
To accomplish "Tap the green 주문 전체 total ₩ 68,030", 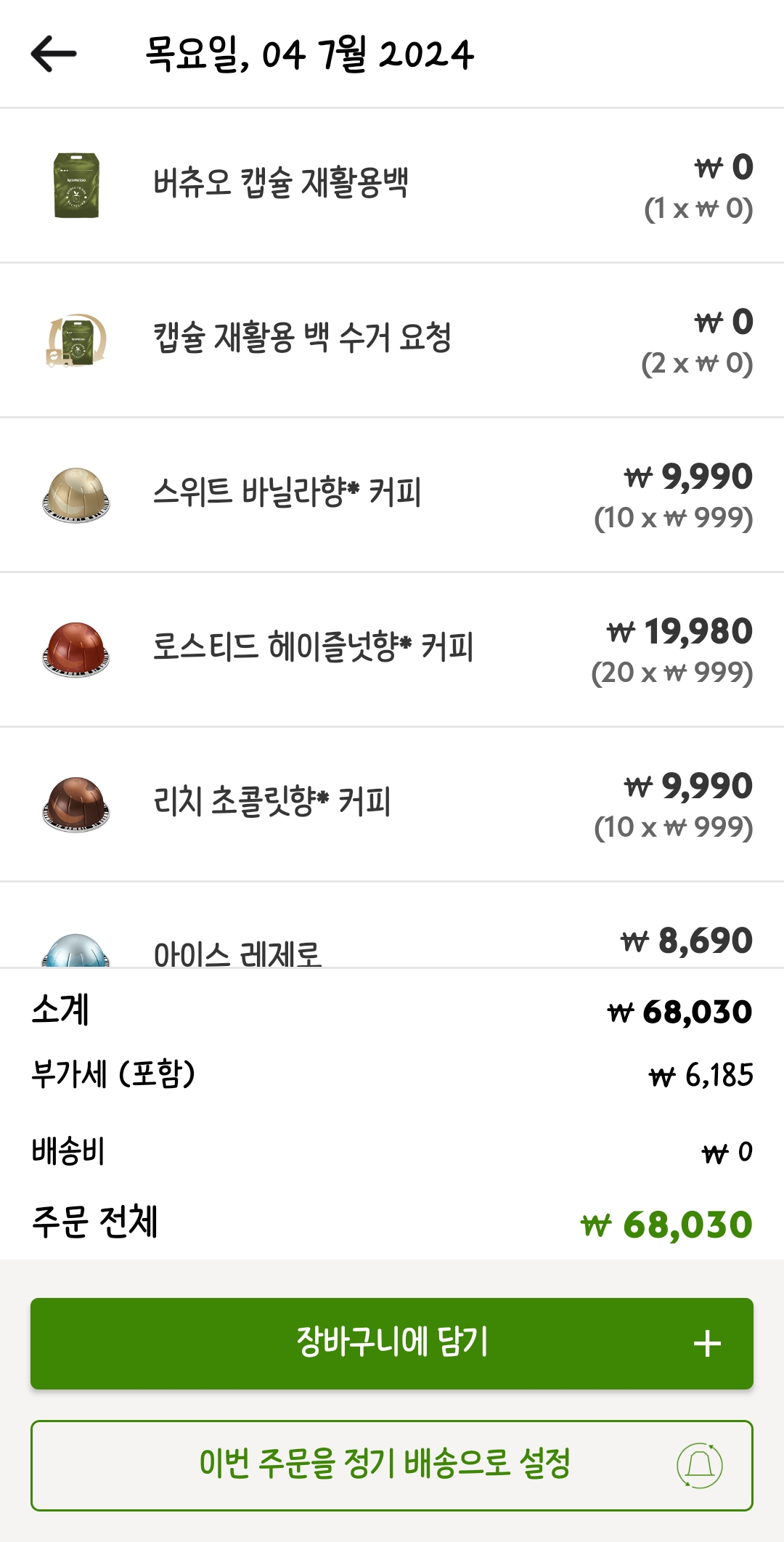I will 666,1225.
